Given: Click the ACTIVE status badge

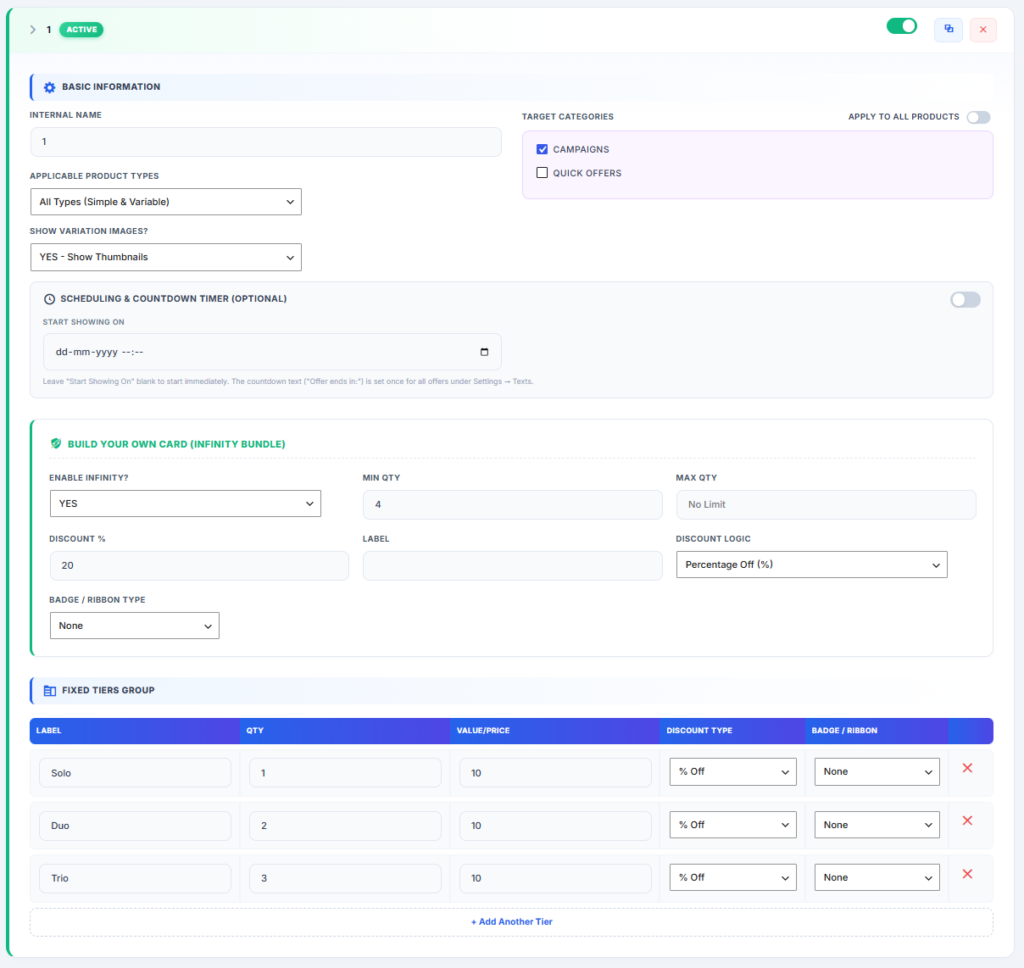Looking at the screenshot, I should coord(82,29).
